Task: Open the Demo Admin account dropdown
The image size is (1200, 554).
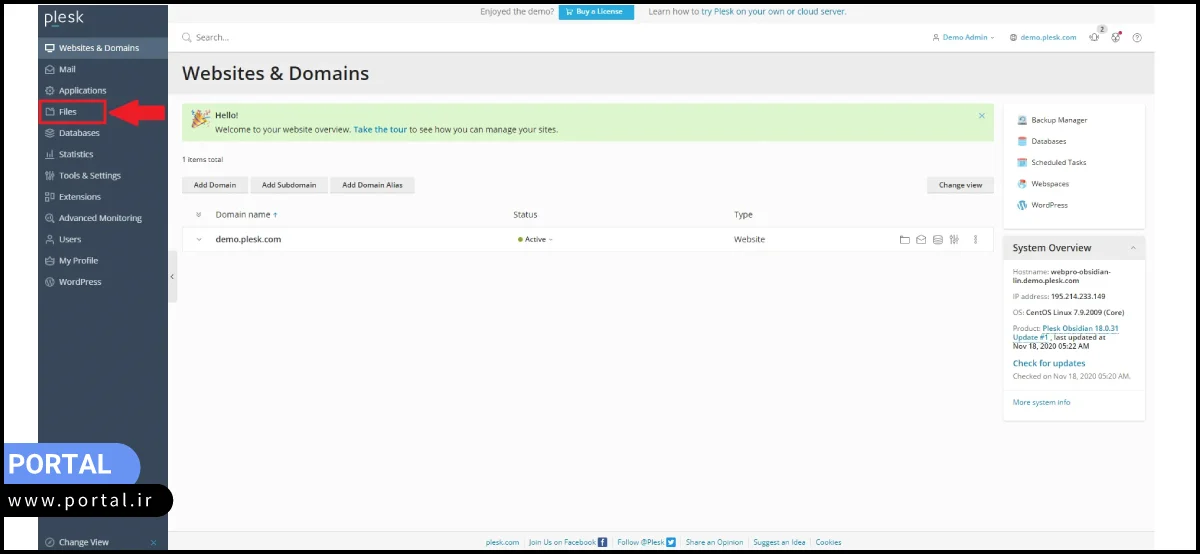Action: pyautogui.click(x=963, y=38)
